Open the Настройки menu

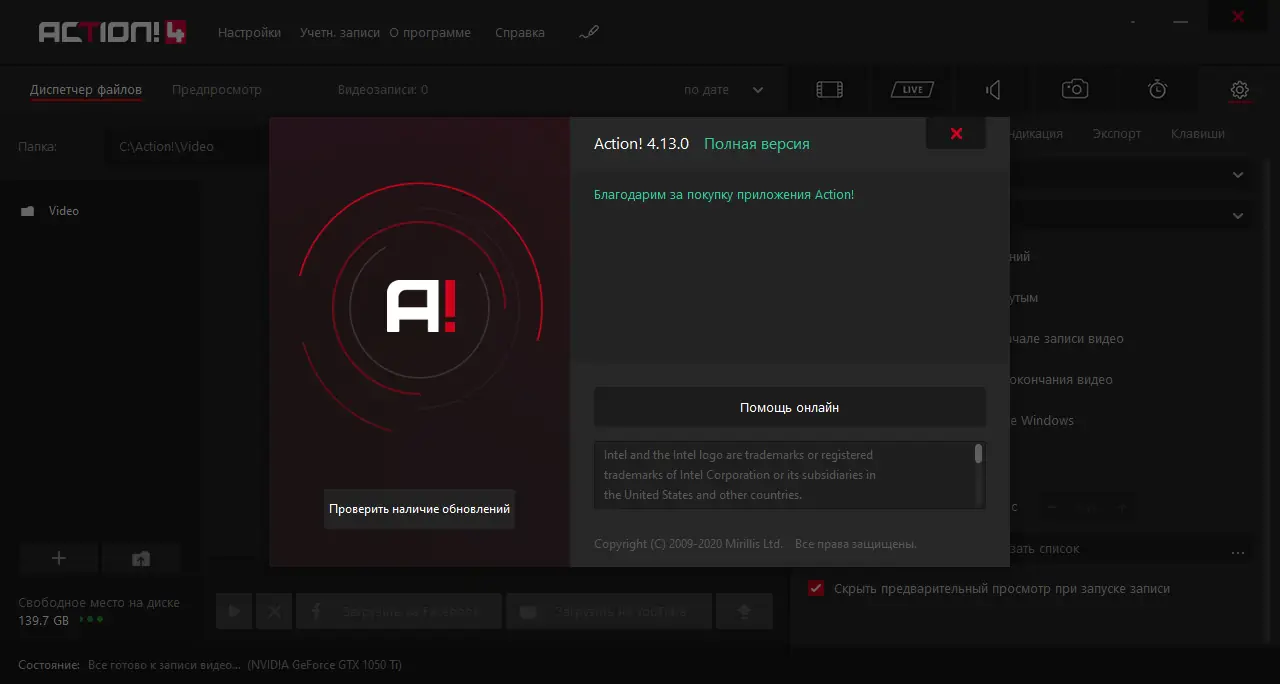pyautogui.click(x=249, y=33)
